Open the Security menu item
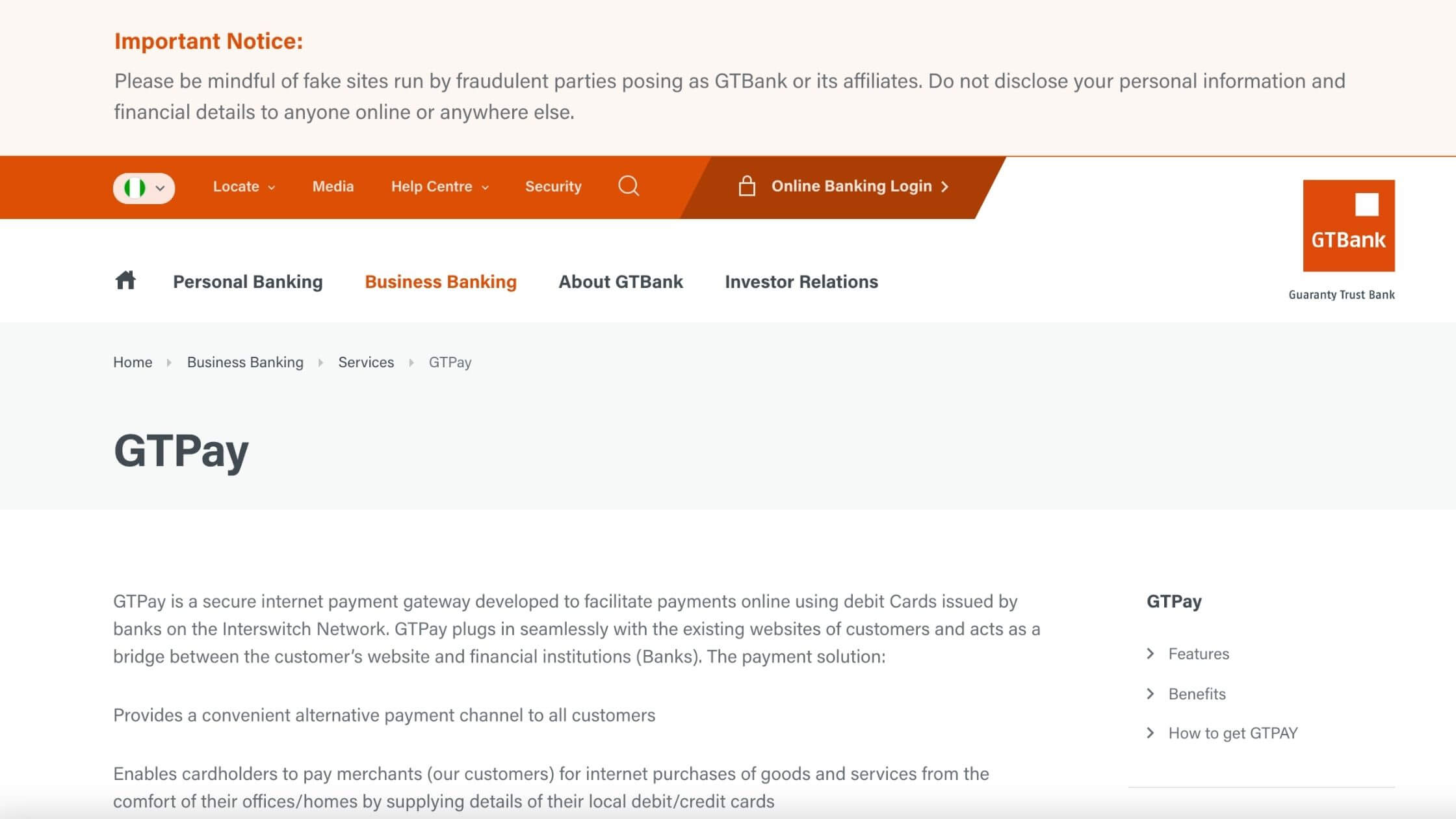The width and height of the screenshot is (1456, 819). [x=553, y=187]
